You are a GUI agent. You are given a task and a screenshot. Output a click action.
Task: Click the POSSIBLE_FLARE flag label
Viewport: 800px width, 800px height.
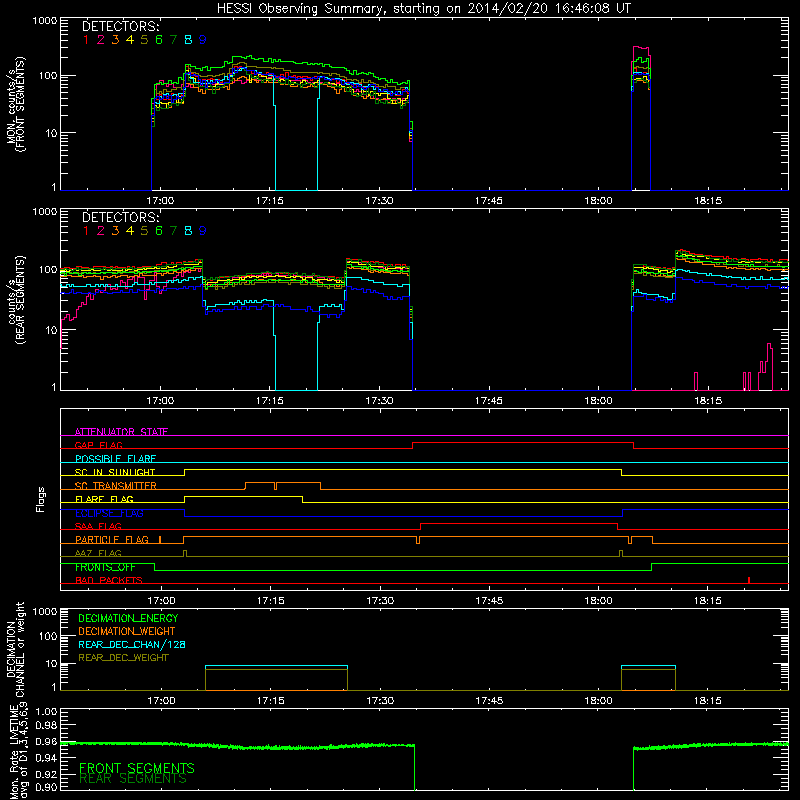115,459
